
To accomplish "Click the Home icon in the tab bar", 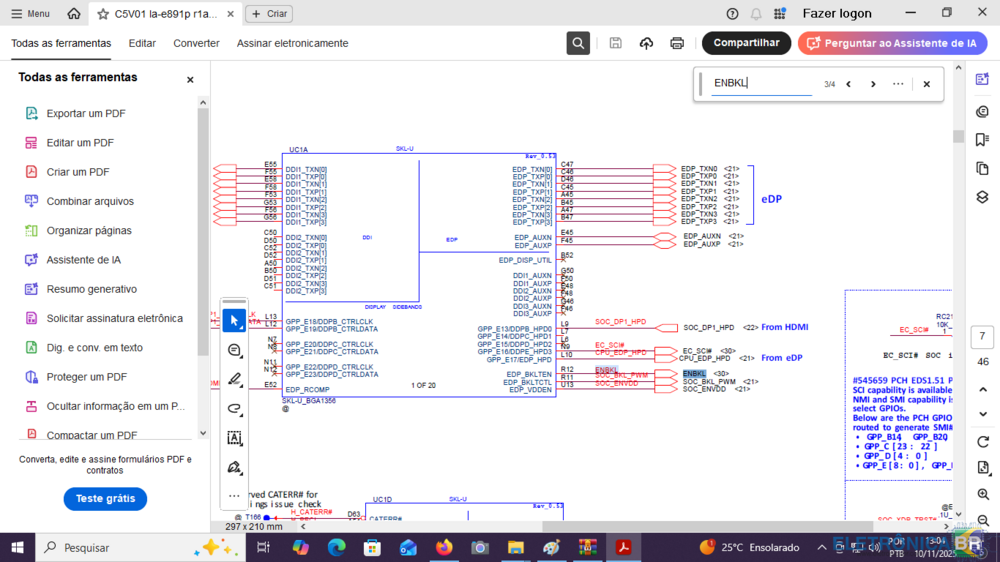I will coord(74,14).
